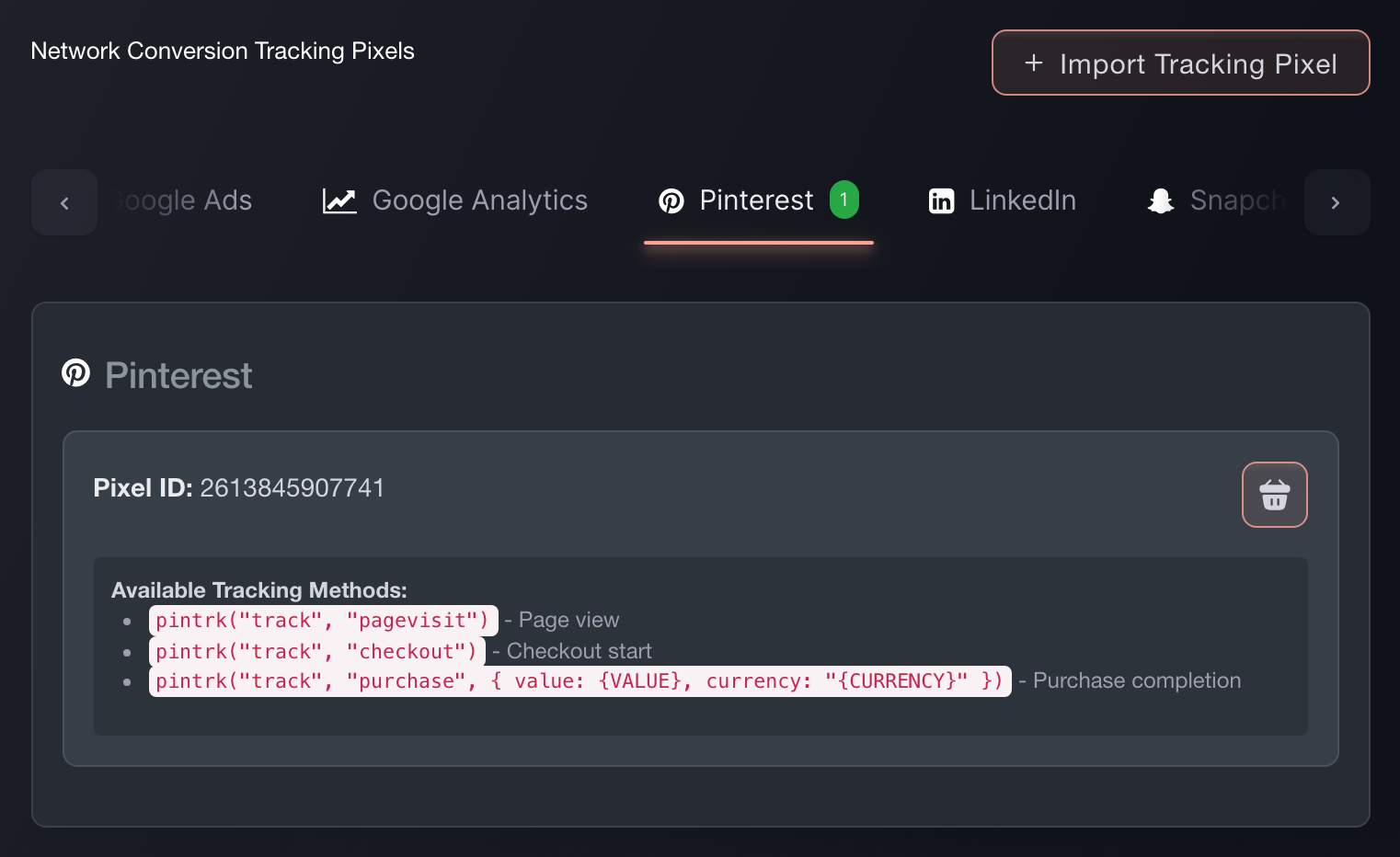The image size is (1400, 857).
Task: Click the Network Conversion Tracking Pixels title
Action: [x=223, y=51]
